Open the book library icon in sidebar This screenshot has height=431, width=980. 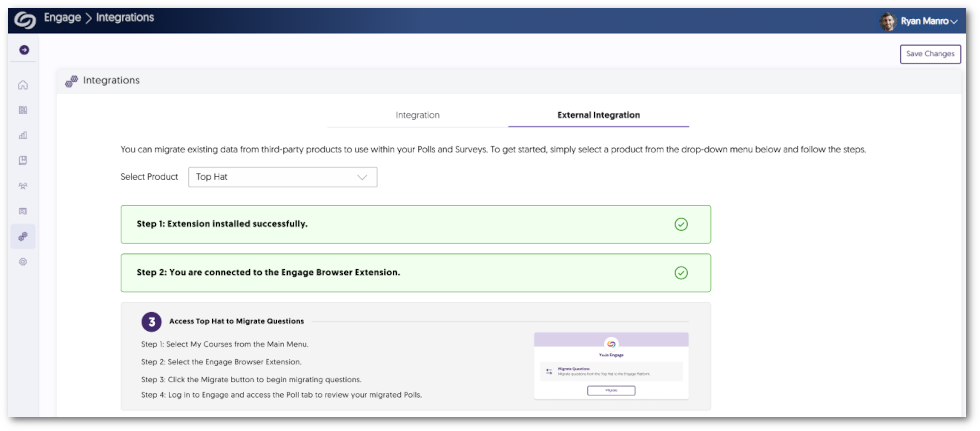[x=23, y=110]
